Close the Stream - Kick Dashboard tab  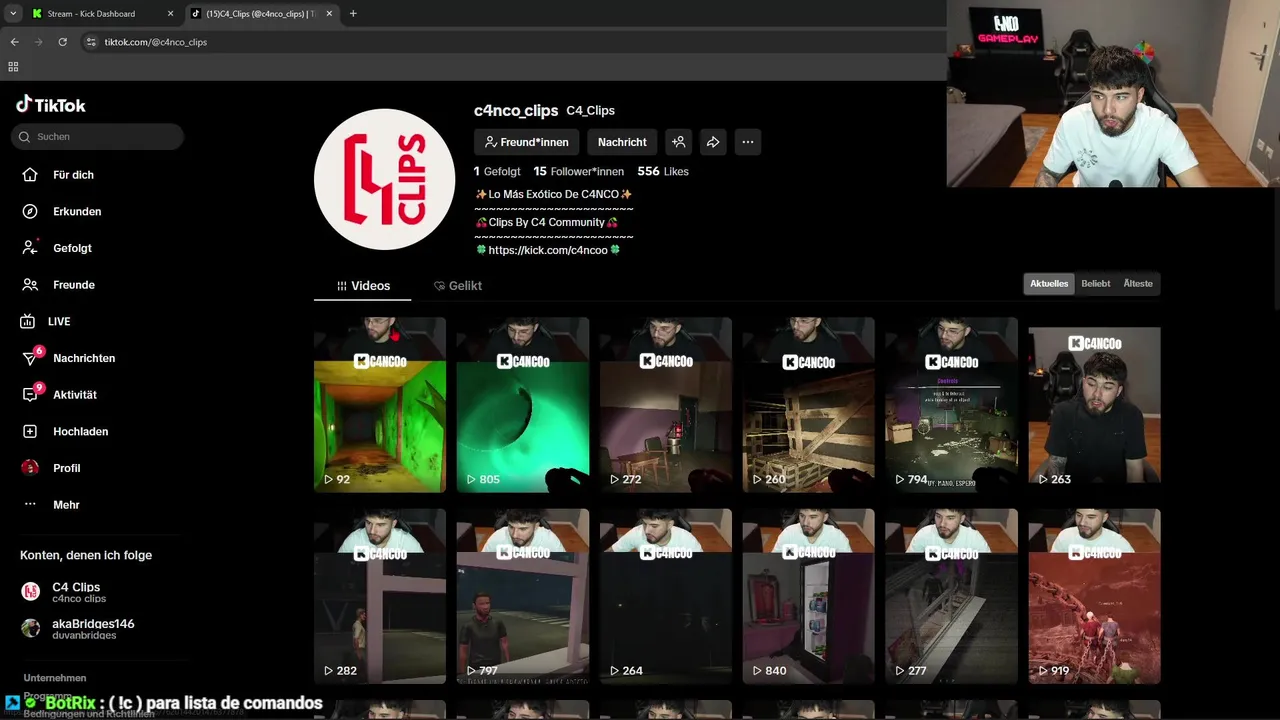point(170,14)
